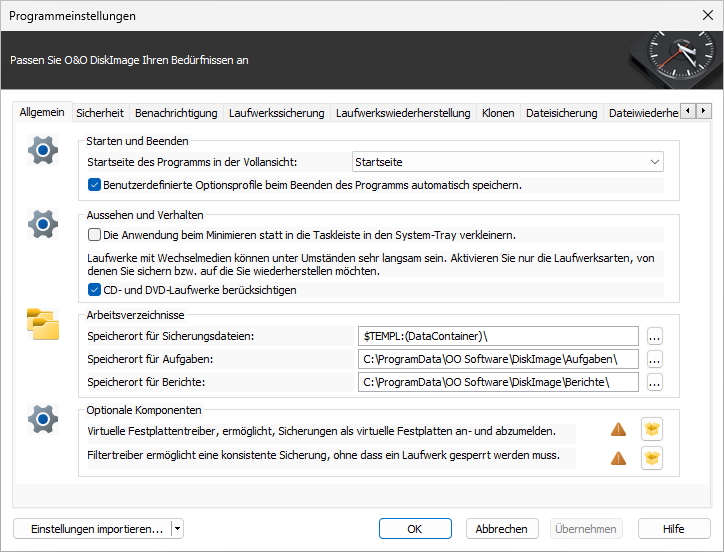
Task: Open Hilfe
Action: click(x=674, y=528)
